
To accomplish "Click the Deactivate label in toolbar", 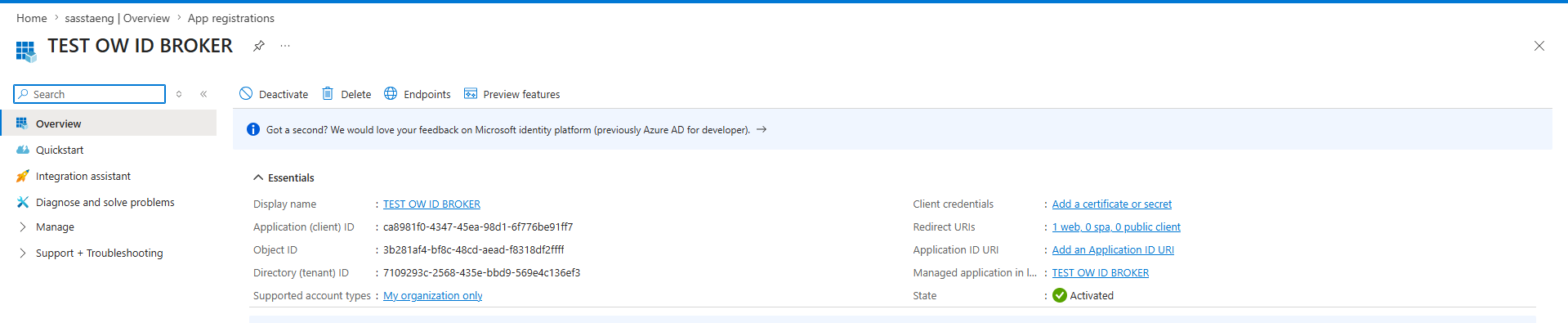I will point(284,95).
